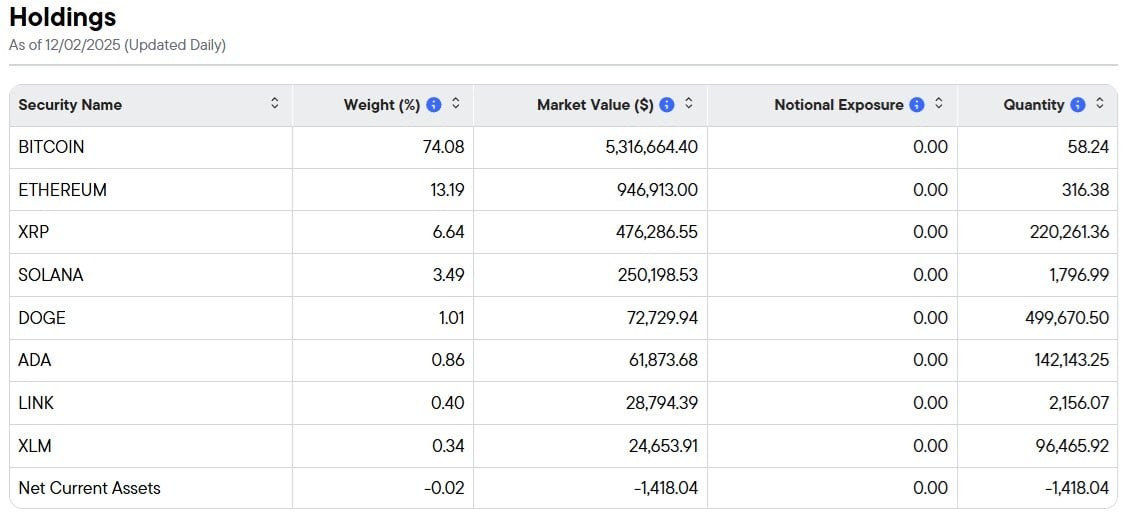The image size is (1130, 512).
Task: Select the BITCOIN security name
Action: pyautogui.click(x=51, y=147)
